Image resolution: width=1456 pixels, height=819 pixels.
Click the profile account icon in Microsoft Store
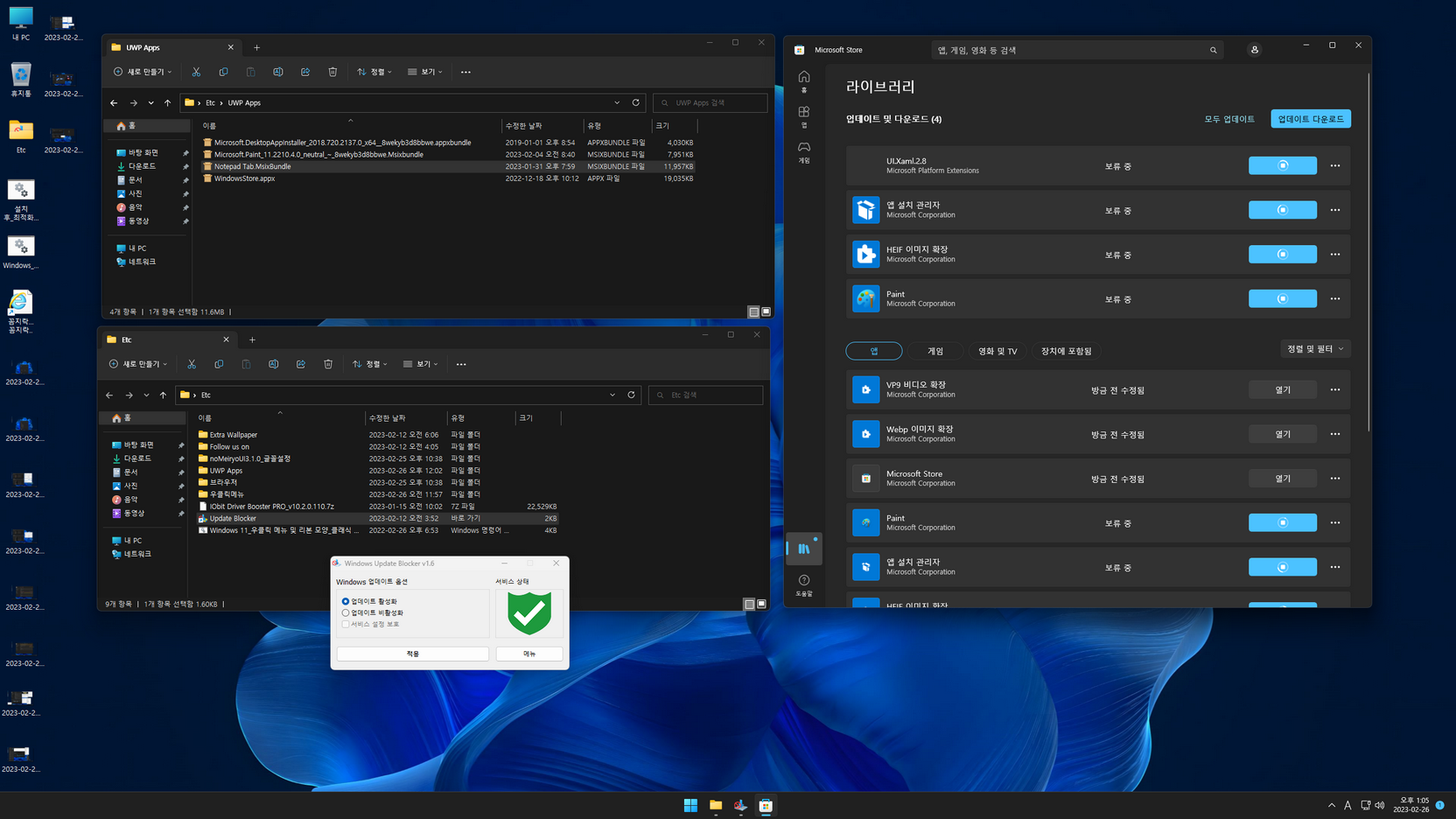click(1255, 50)
